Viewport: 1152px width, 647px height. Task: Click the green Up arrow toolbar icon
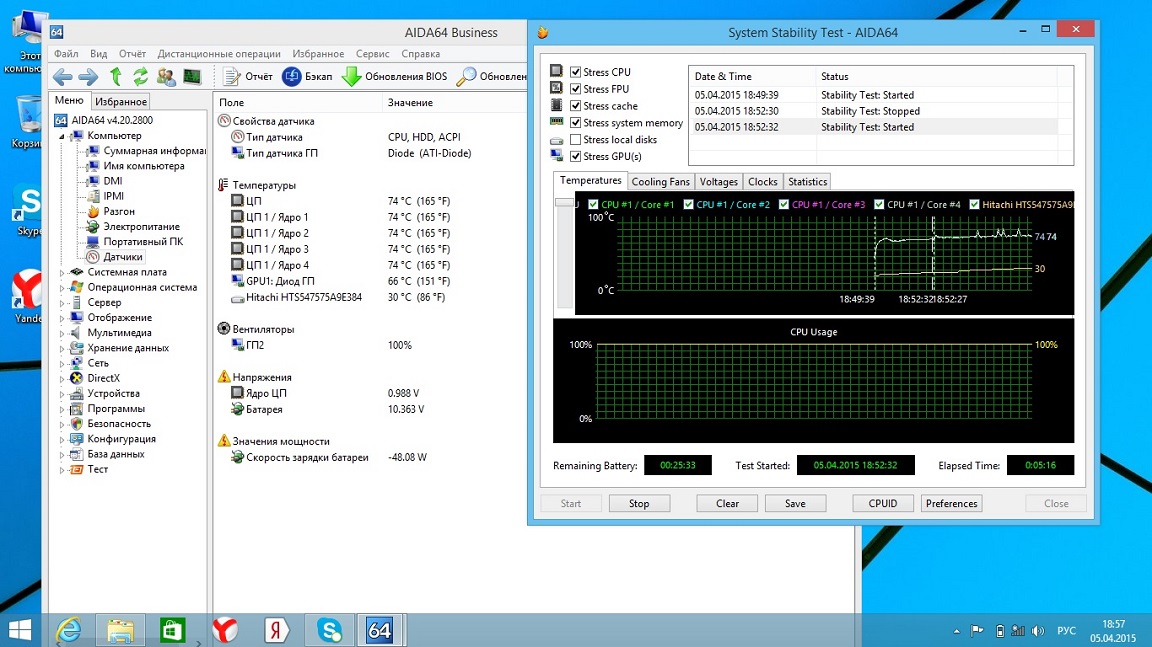pyautogui.click(x=116, y=77)
